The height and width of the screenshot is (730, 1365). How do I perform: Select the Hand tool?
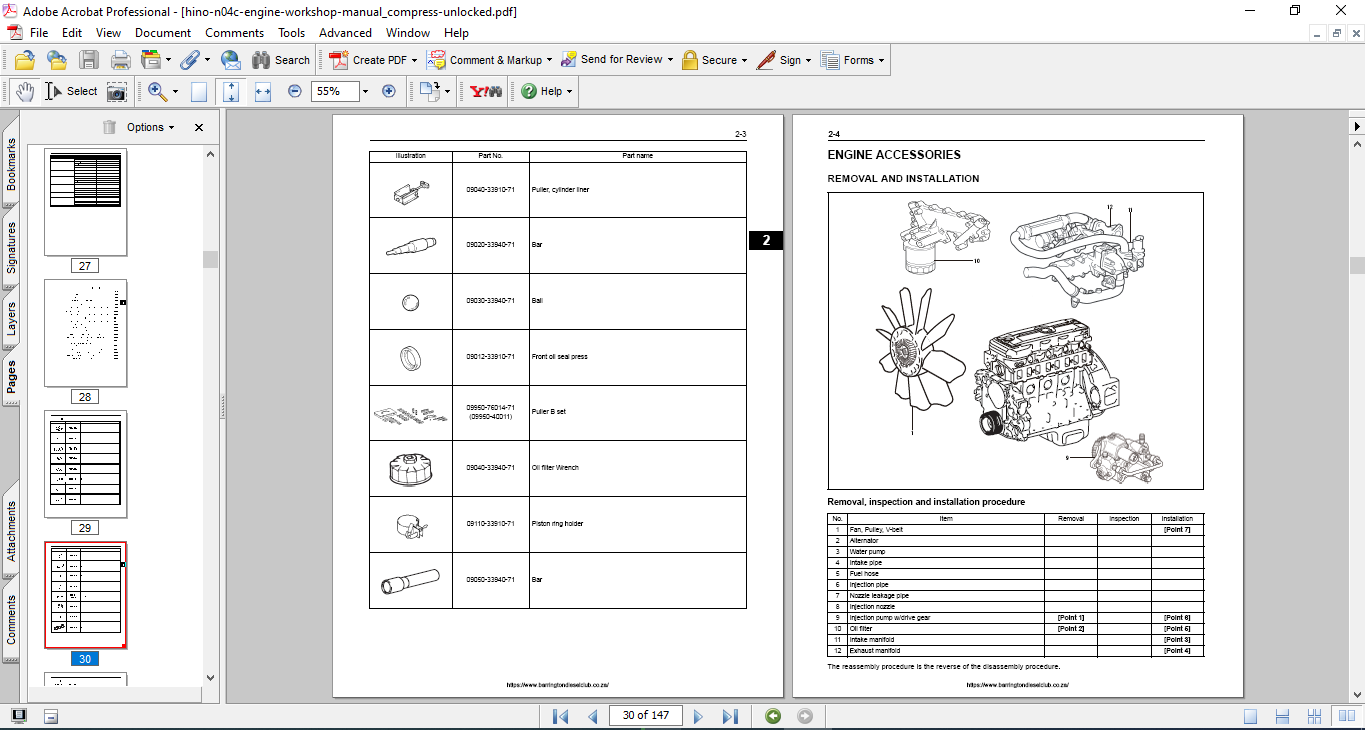[24, 91]
